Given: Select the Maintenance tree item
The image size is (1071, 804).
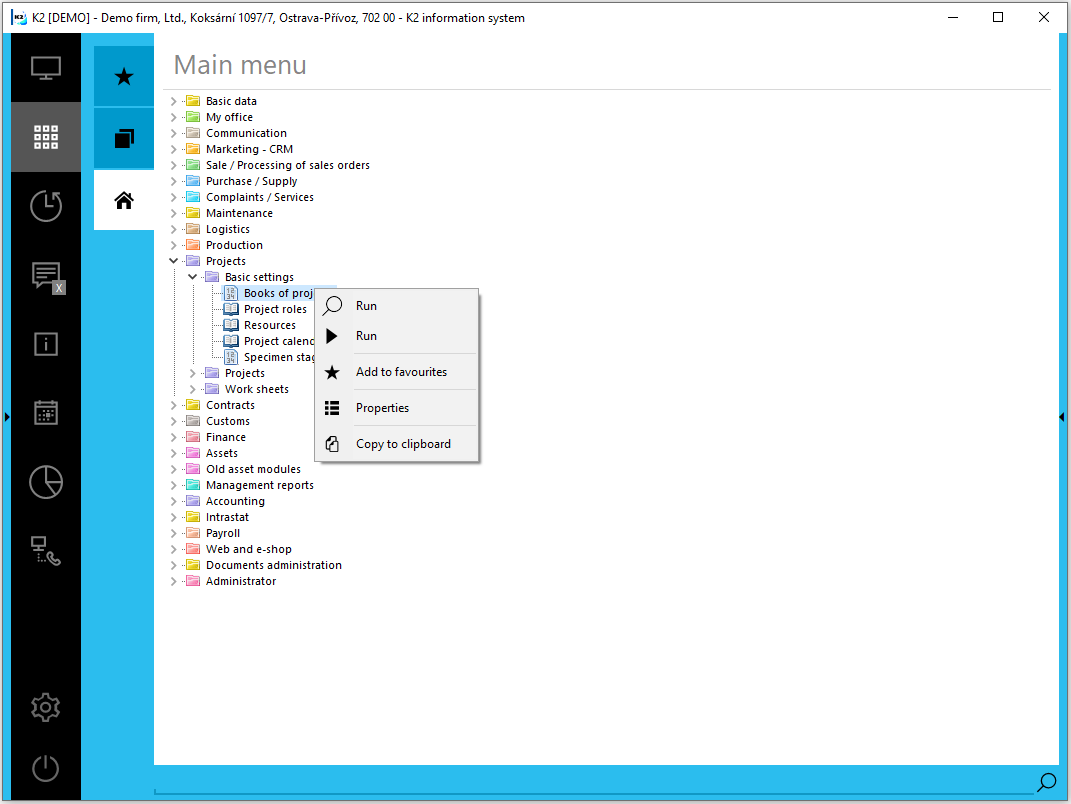Looking at the screenshot, I should [x=239, y=213].
